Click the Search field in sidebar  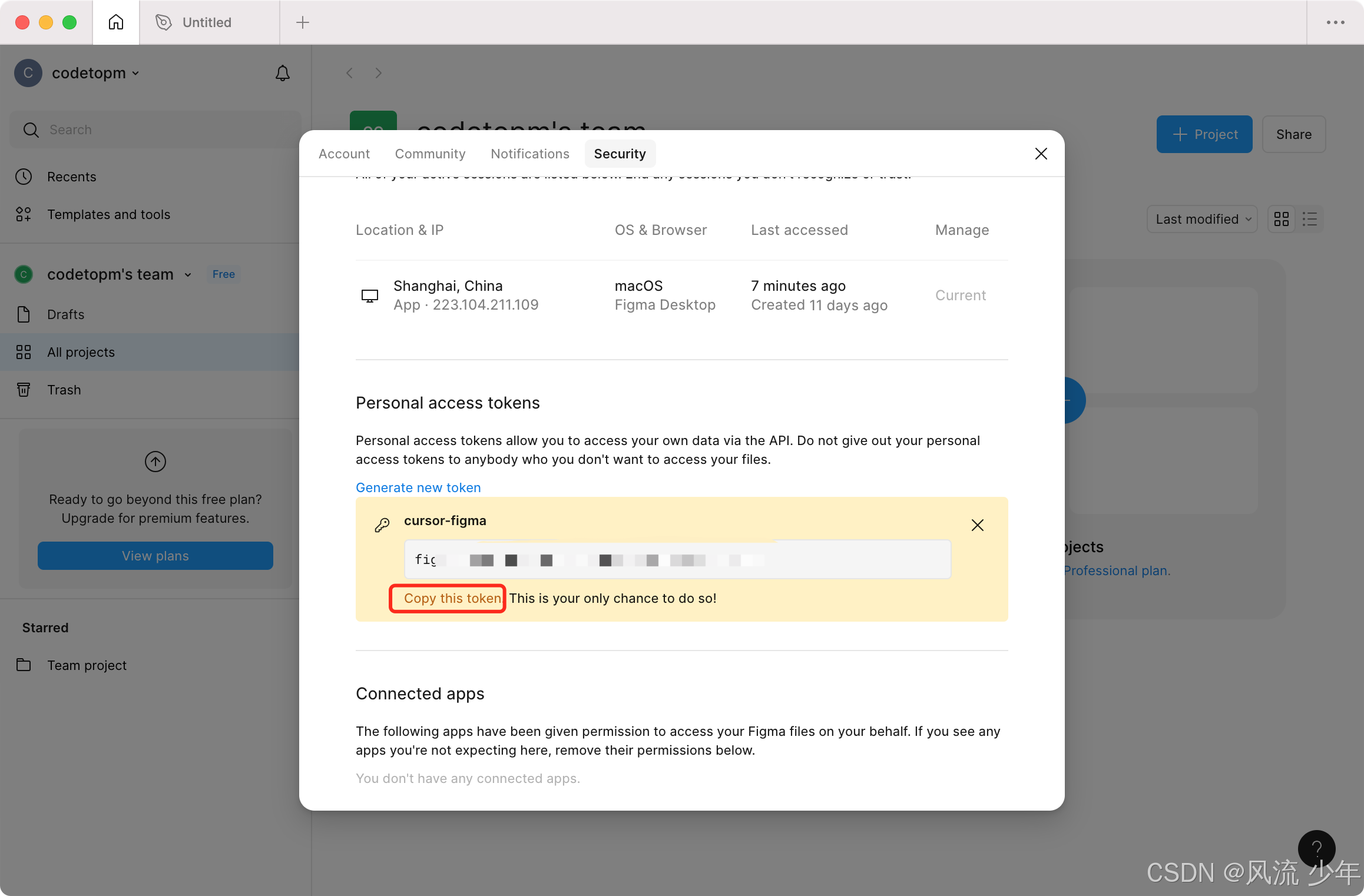[155, 130]
